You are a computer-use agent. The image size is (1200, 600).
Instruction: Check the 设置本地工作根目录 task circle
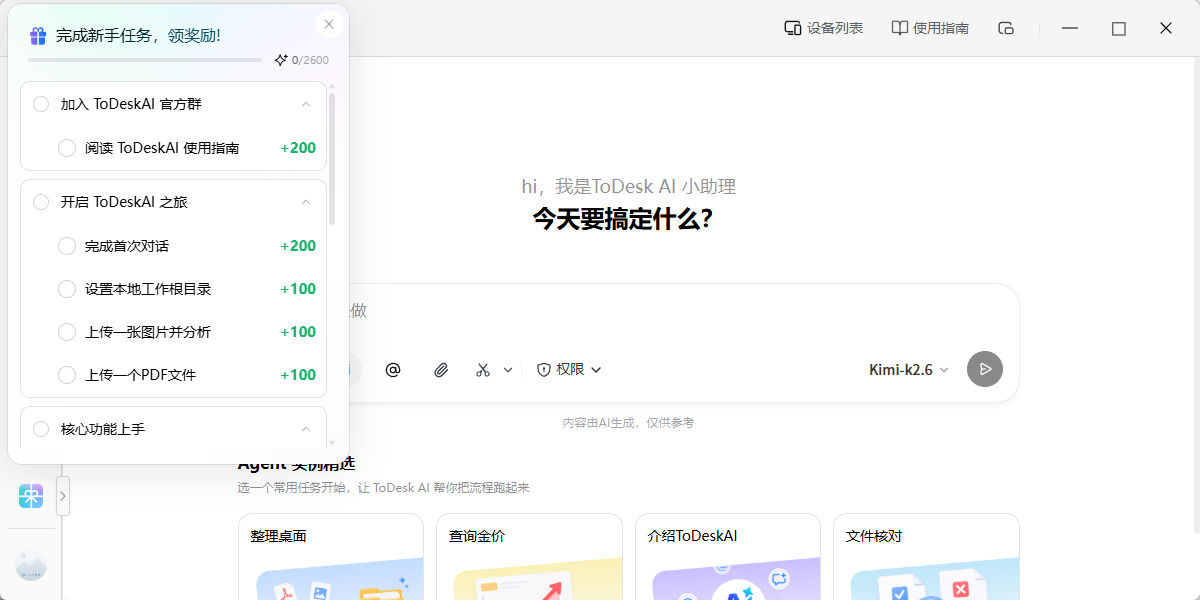67,289
